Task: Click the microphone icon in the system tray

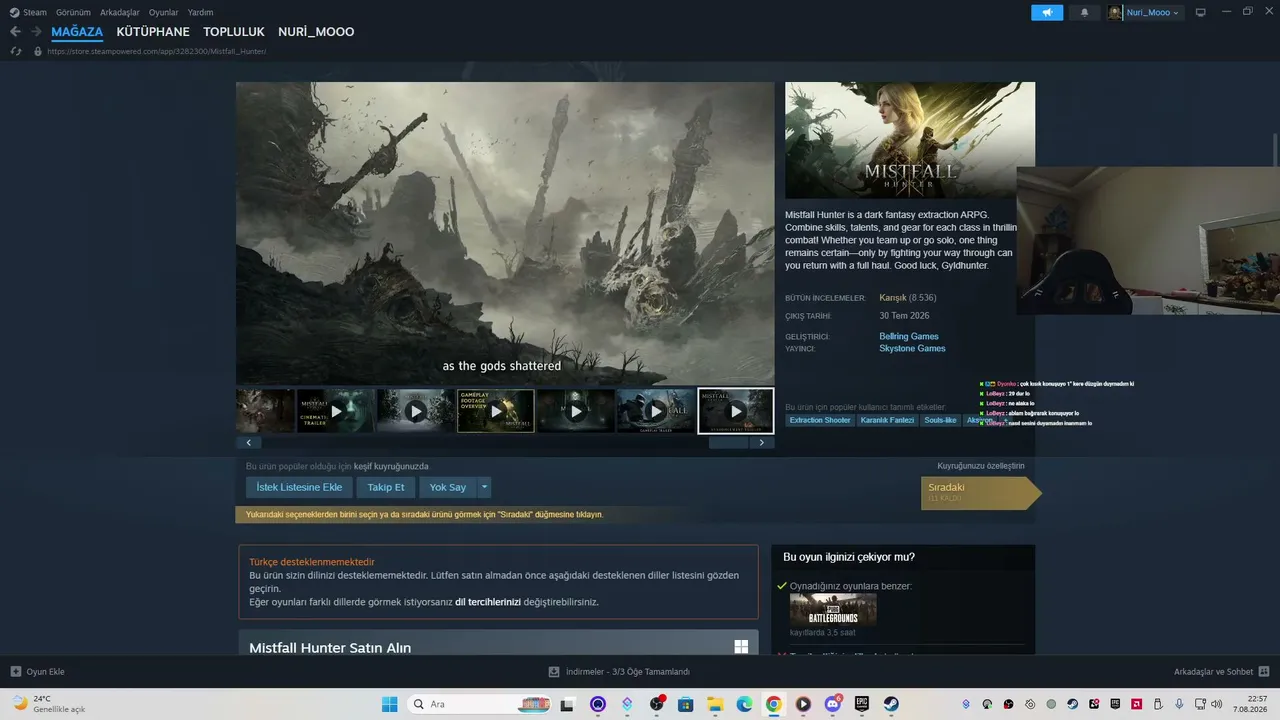Action: 1180,704
